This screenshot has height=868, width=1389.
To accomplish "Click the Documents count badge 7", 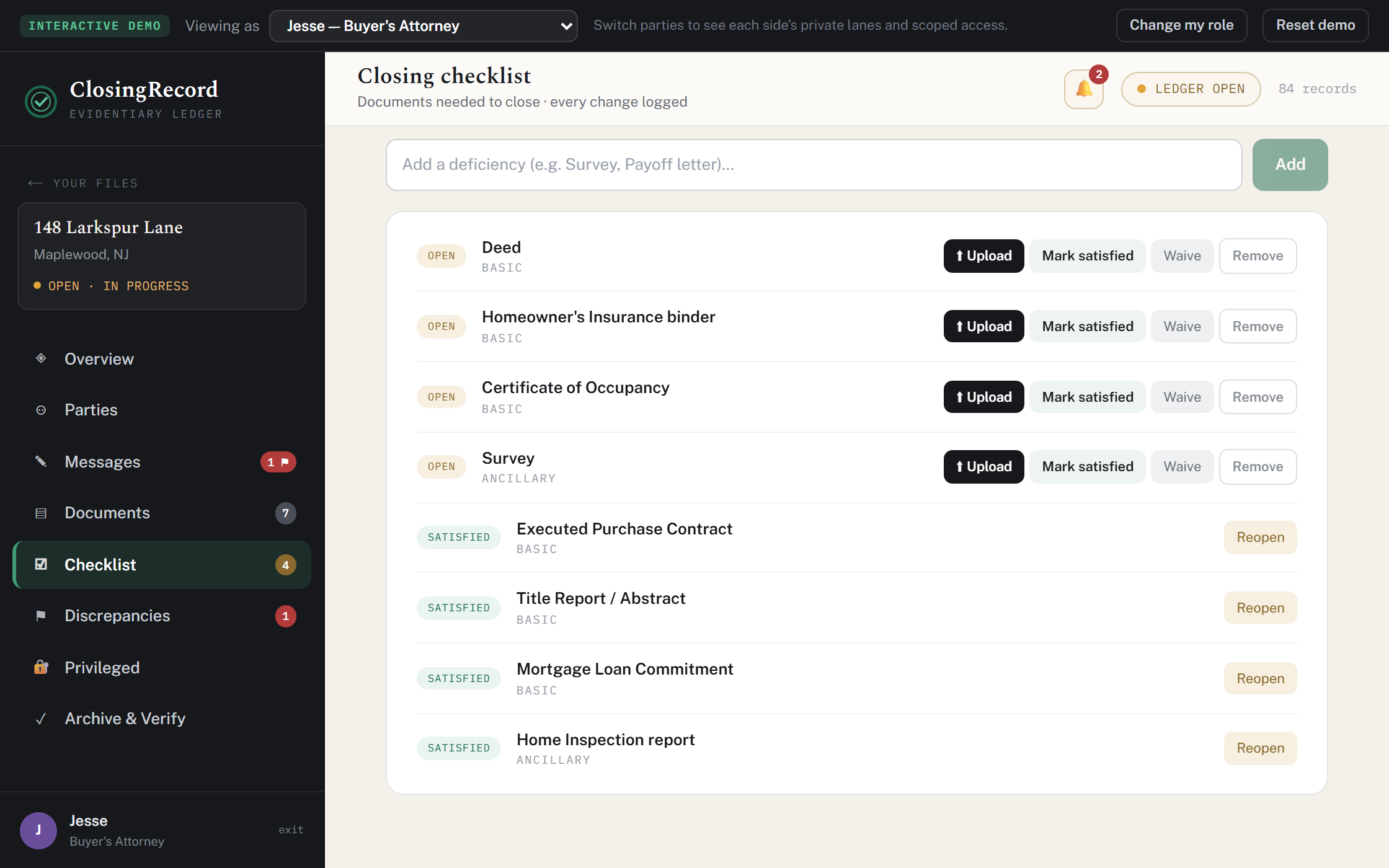I will click(x=286, y=513).
